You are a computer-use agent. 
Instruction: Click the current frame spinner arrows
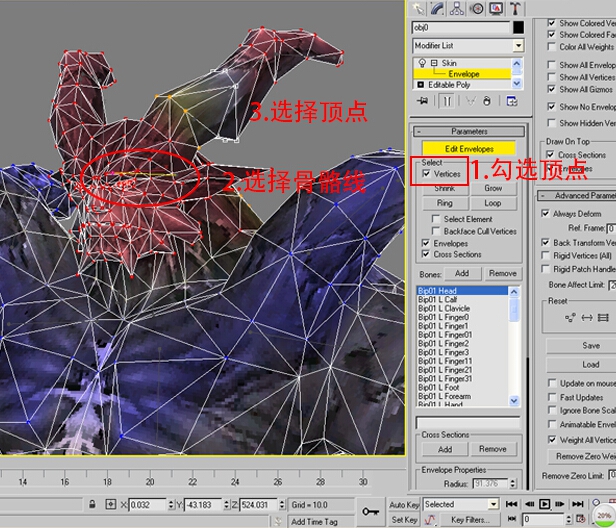tap(569, 519)
